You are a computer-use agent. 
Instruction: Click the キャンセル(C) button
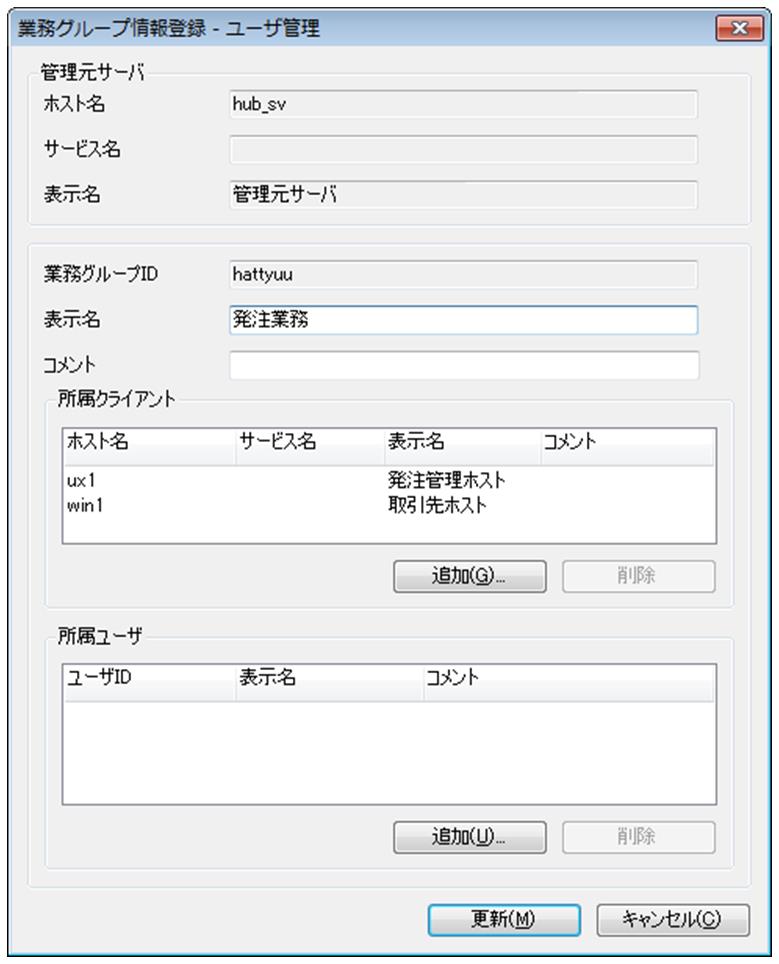[x=673, y=920]
